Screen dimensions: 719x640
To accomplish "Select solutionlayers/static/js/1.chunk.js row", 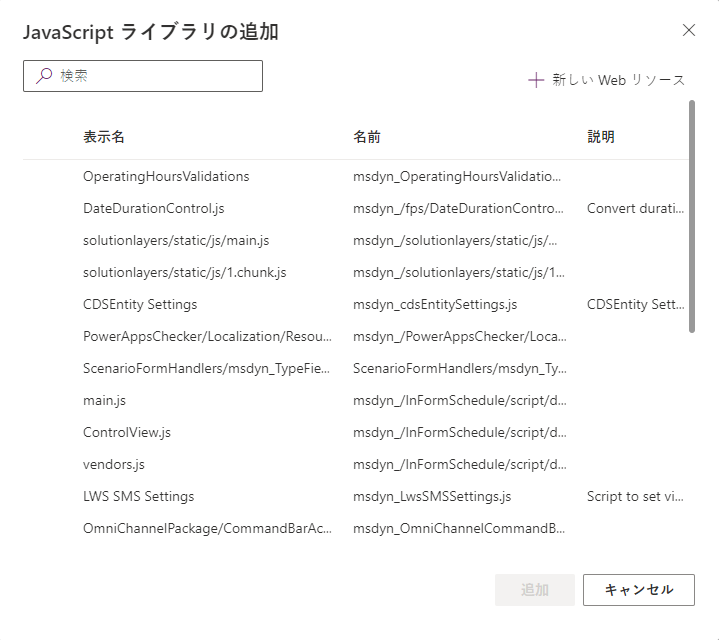I will click(x=356, y=273).
